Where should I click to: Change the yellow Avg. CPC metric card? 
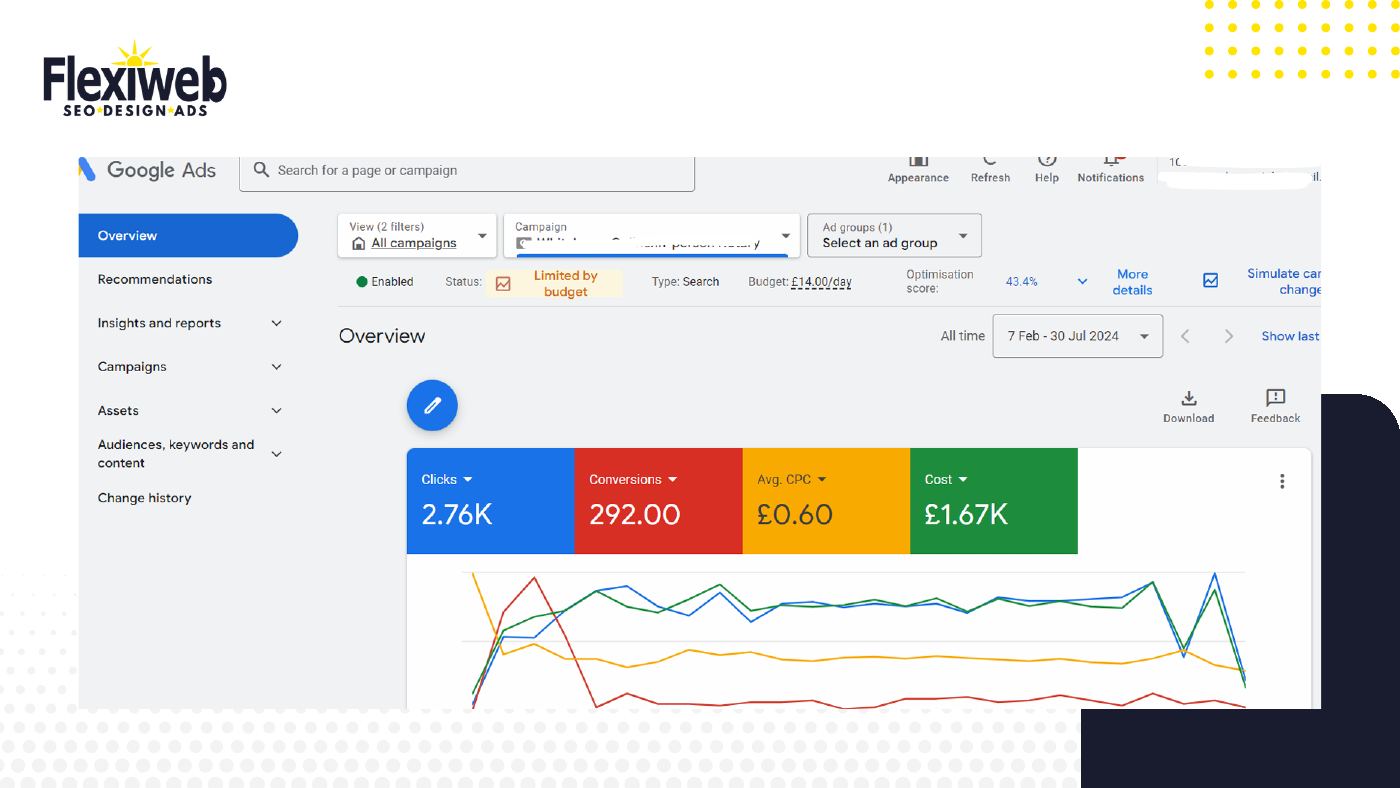pyautogui.click(x=827, y=501)
